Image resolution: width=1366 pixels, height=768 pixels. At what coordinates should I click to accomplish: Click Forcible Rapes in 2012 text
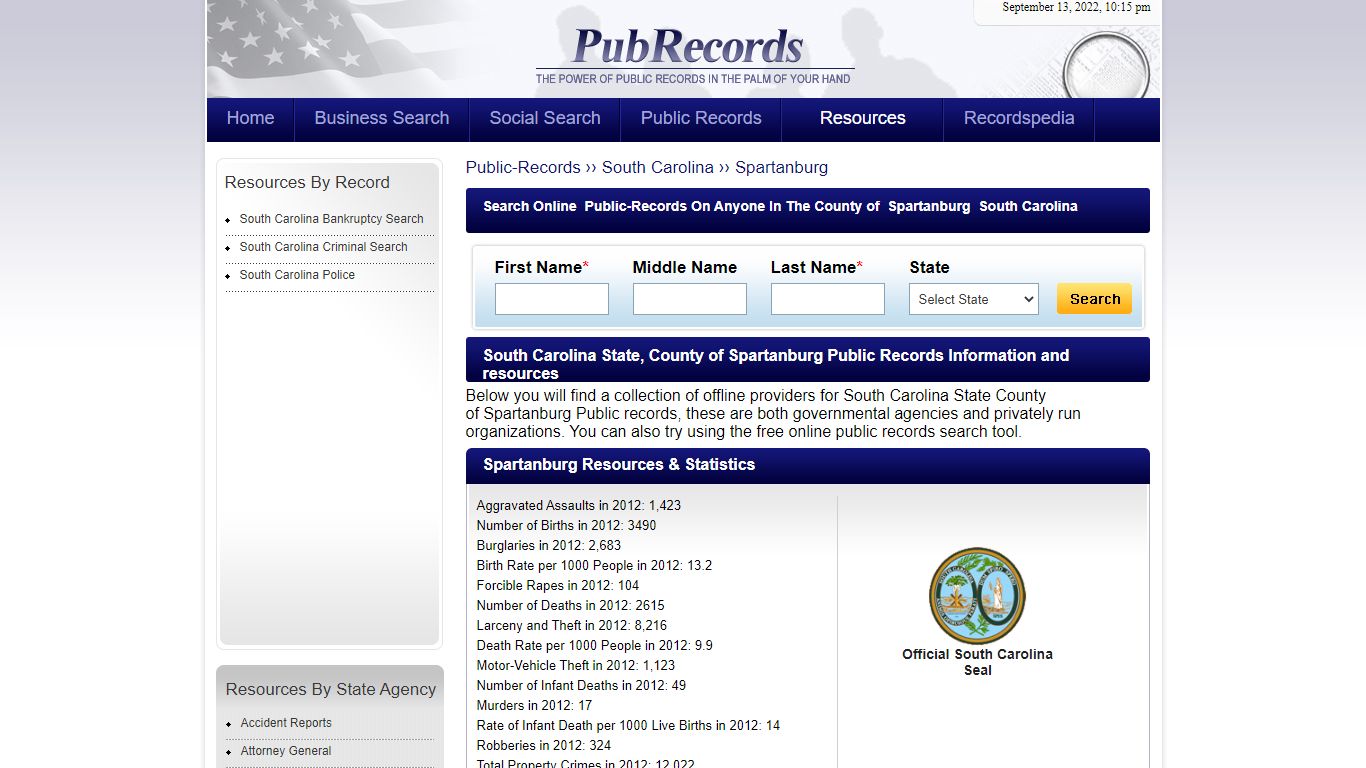point(558,586)
